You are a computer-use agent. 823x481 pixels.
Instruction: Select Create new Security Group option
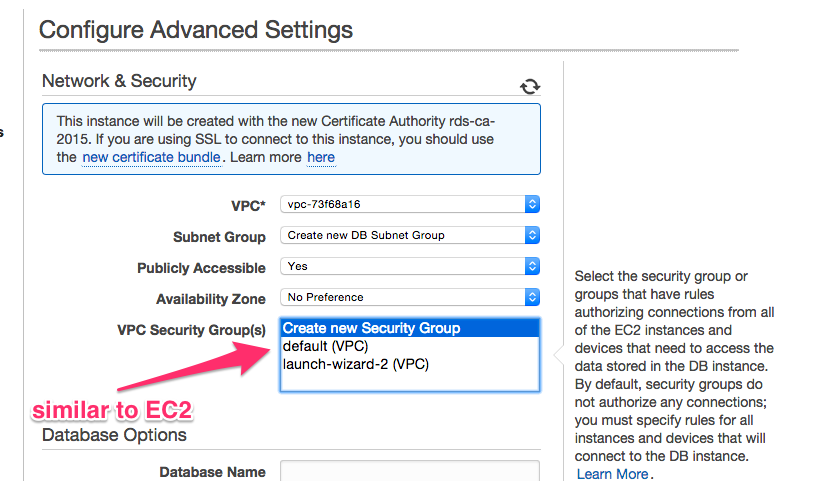coord(410,328)
